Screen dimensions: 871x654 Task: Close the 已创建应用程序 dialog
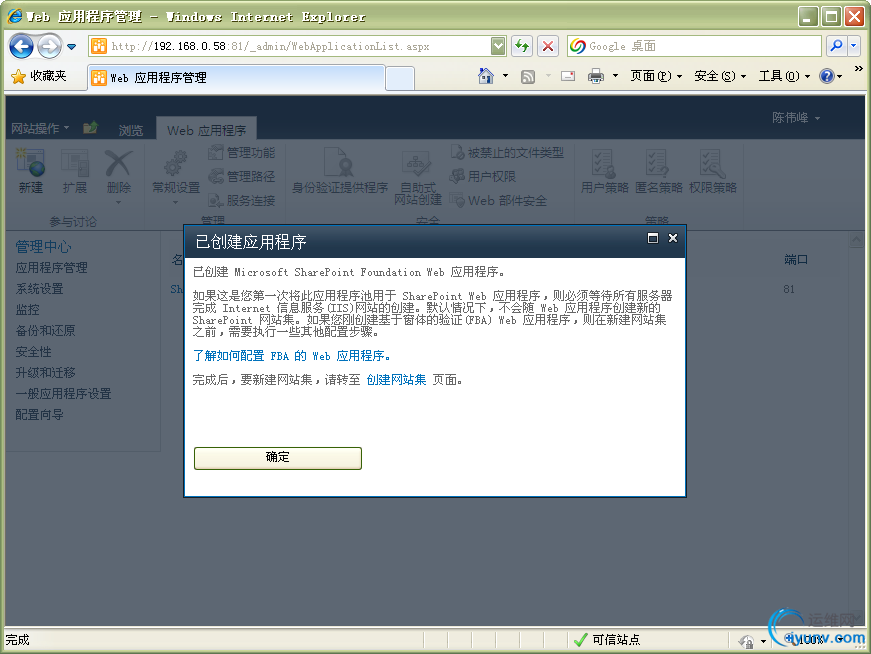(x=673, y=238)
